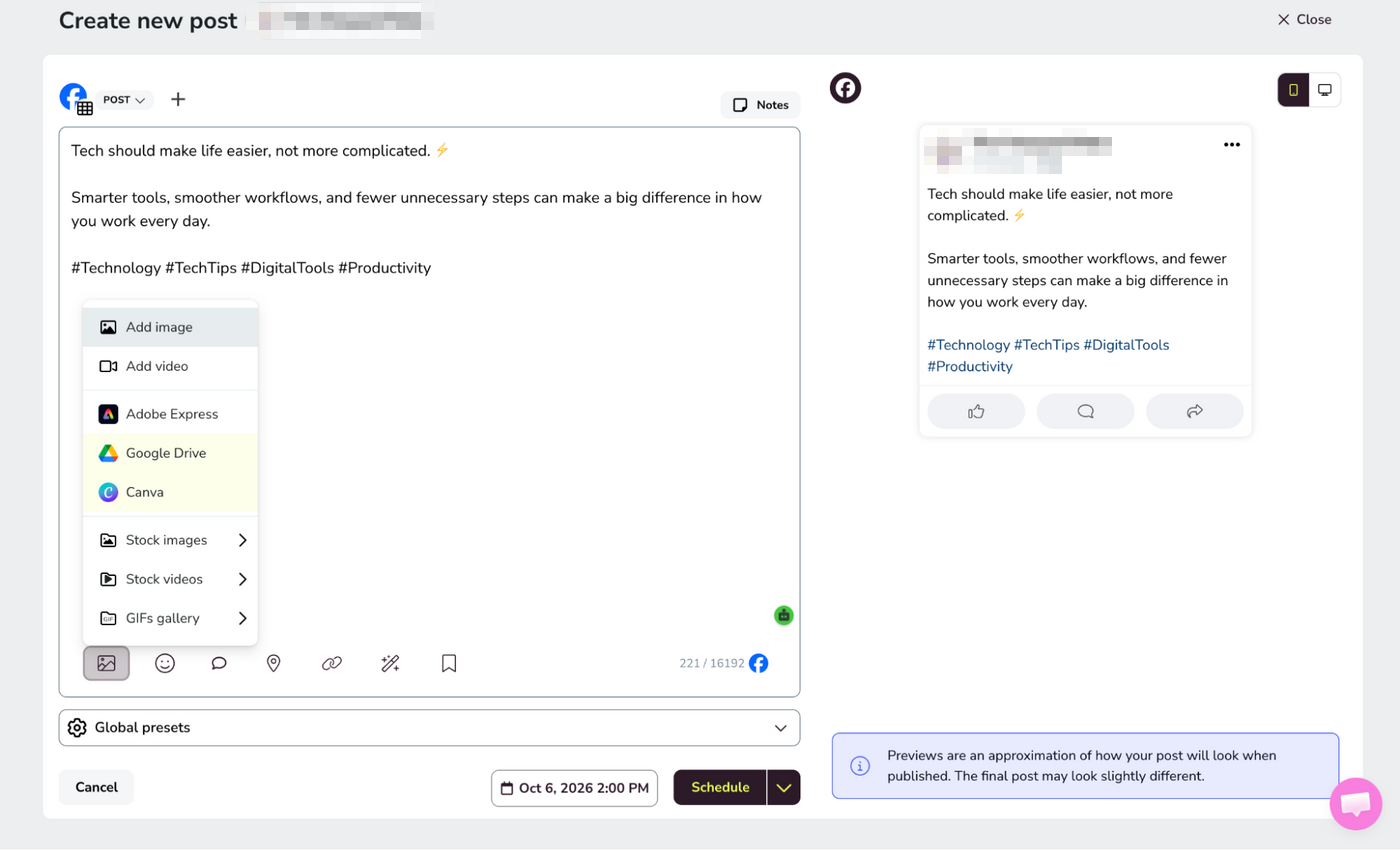Select Adobe Express in media menu
This screenshot has width=1400, height=850.
coord(171,414)
